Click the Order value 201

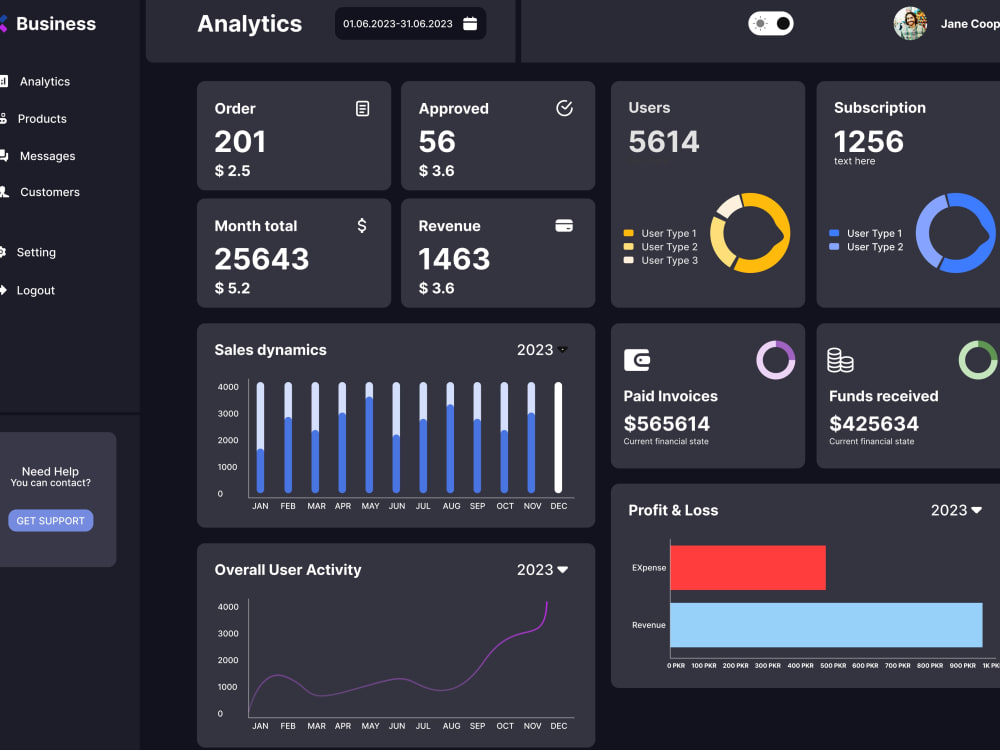tap(240, 142)
